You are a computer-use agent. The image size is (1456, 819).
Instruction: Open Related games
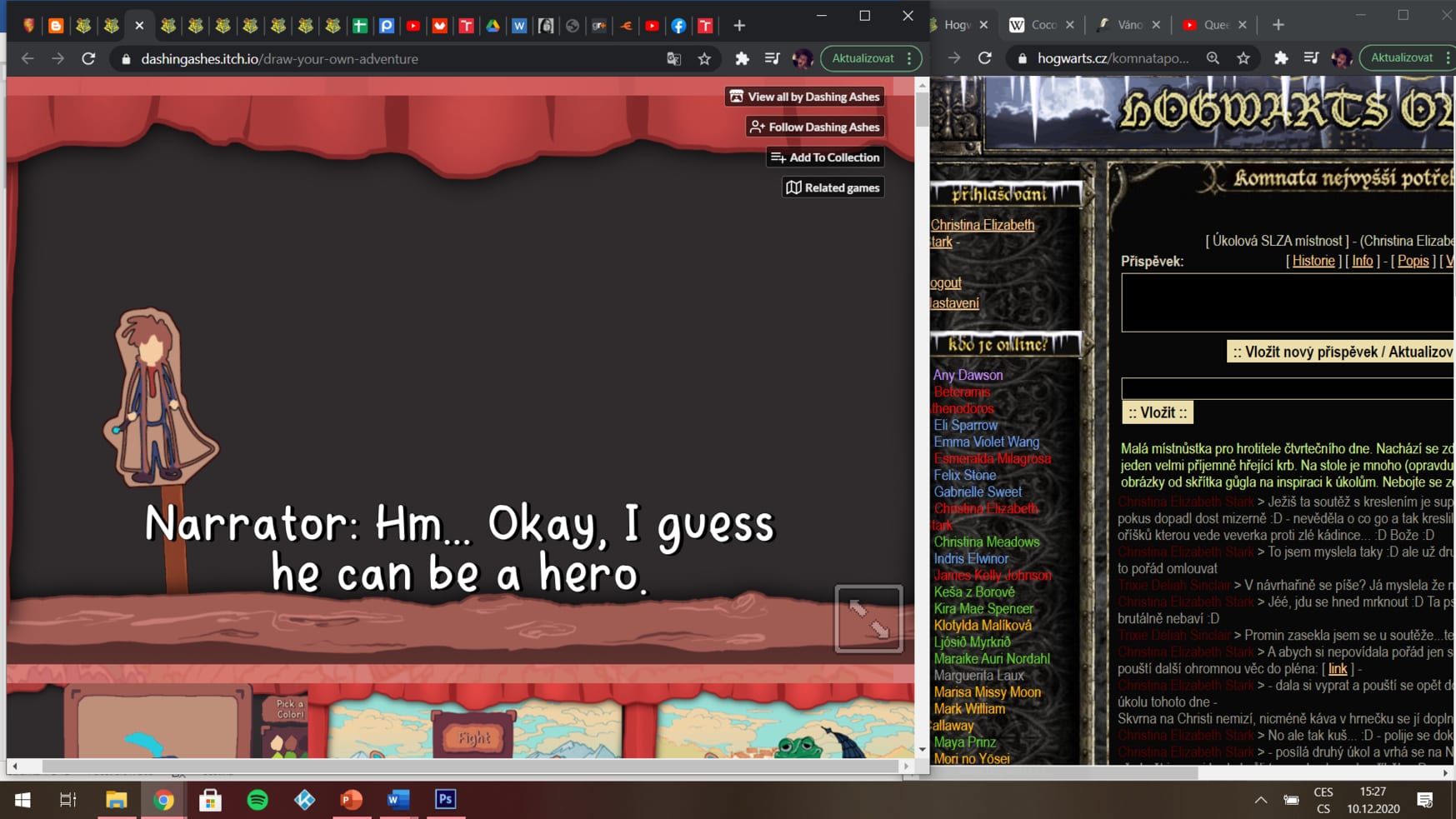[x=833, y=187]
